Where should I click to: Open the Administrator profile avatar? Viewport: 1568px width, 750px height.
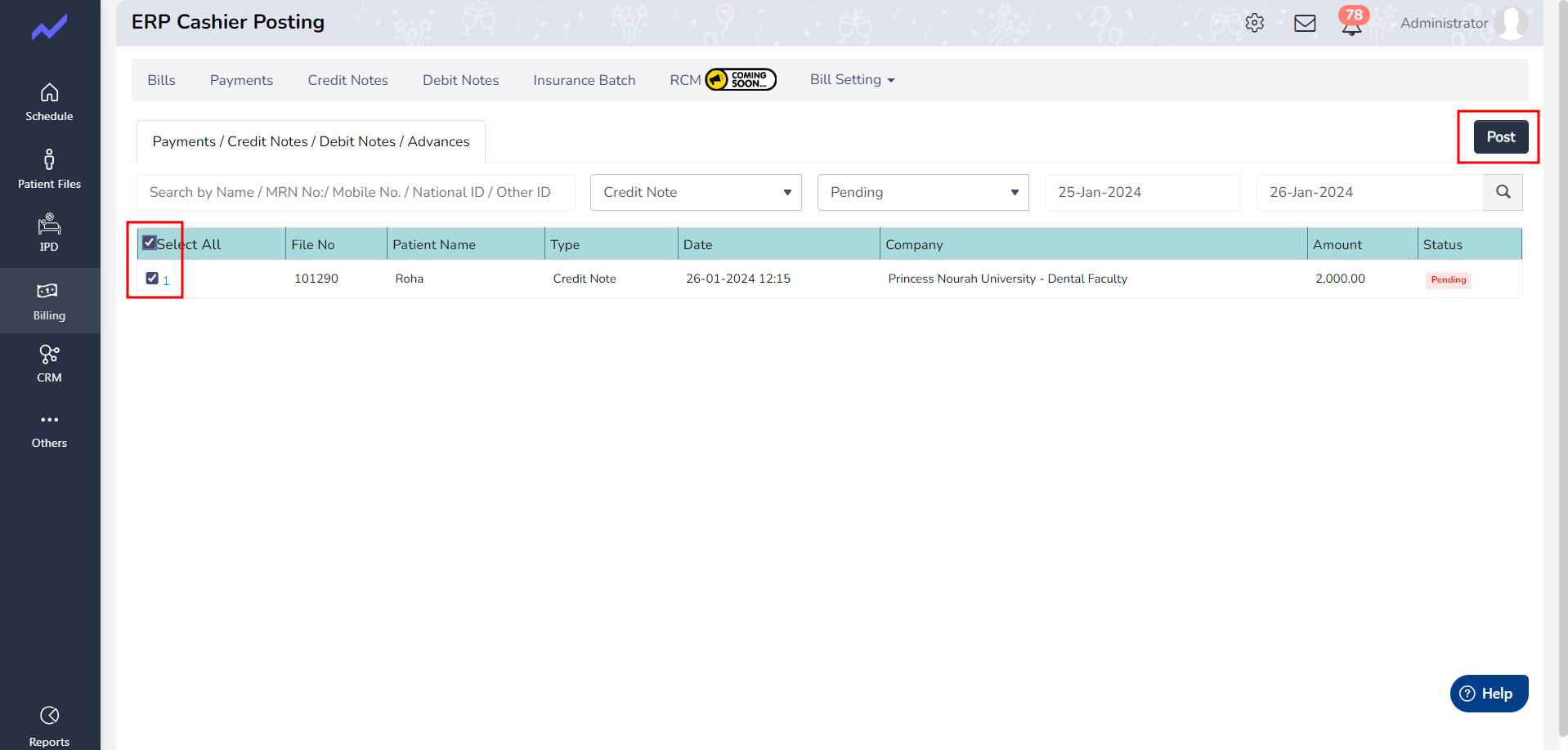pos(1511,23)
